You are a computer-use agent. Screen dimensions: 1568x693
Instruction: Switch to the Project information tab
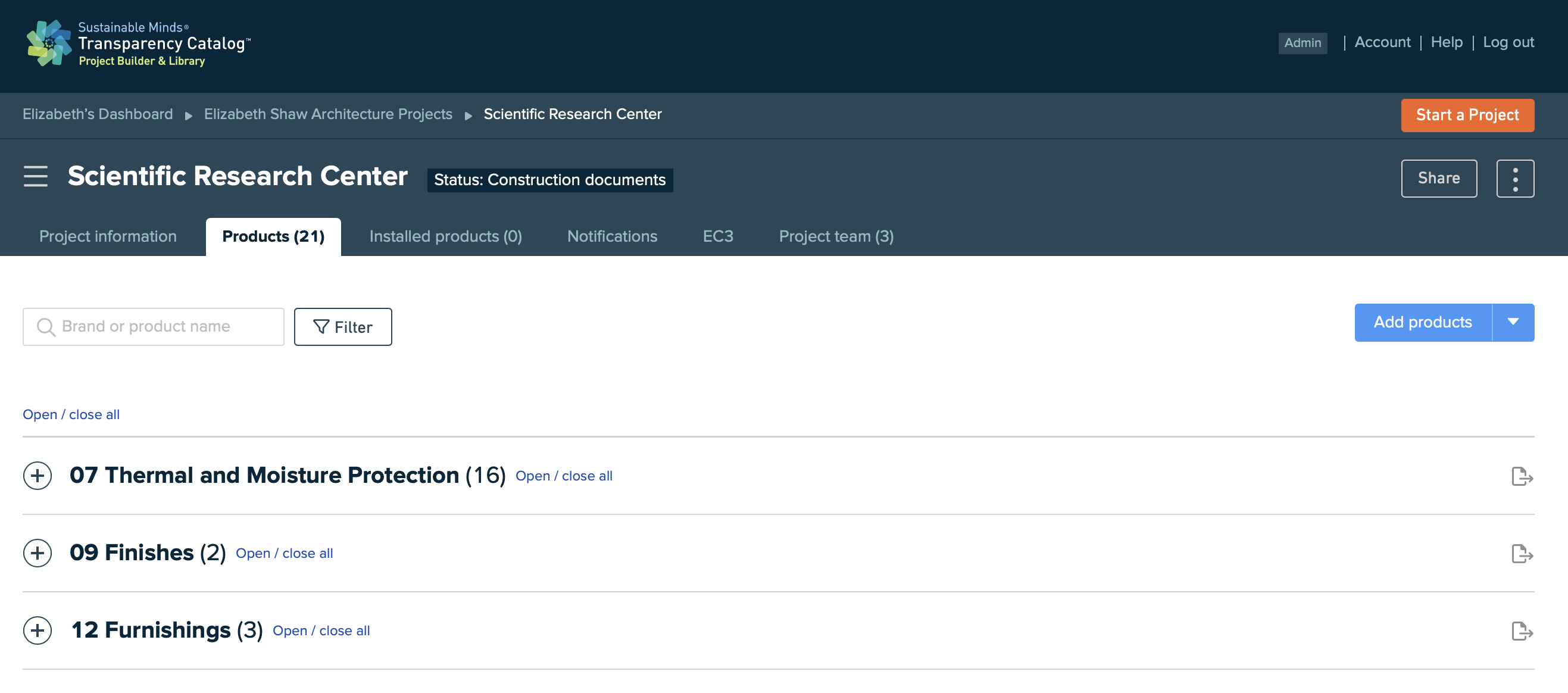tap(108, 236)
